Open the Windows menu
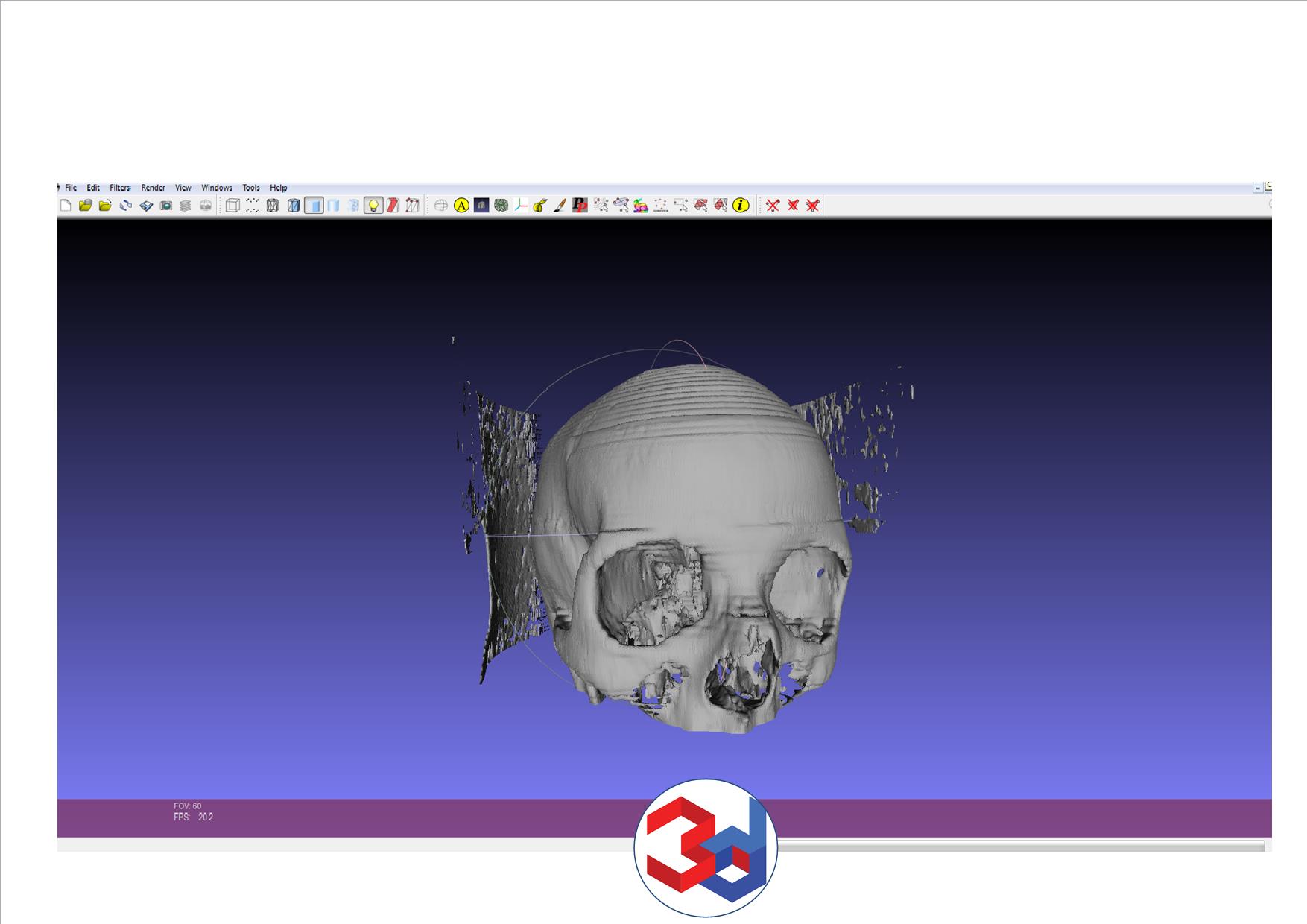Screen dimensions: 1307x924 (x=217, y=188)
